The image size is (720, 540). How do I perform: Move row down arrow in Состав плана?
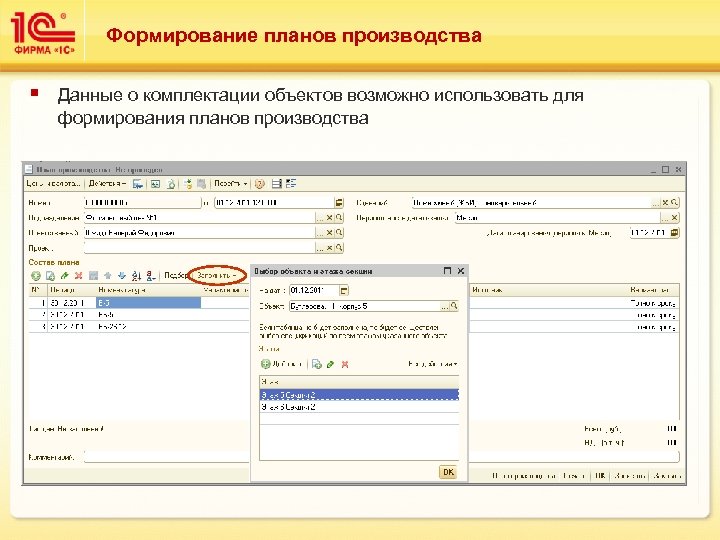(122, 276)
